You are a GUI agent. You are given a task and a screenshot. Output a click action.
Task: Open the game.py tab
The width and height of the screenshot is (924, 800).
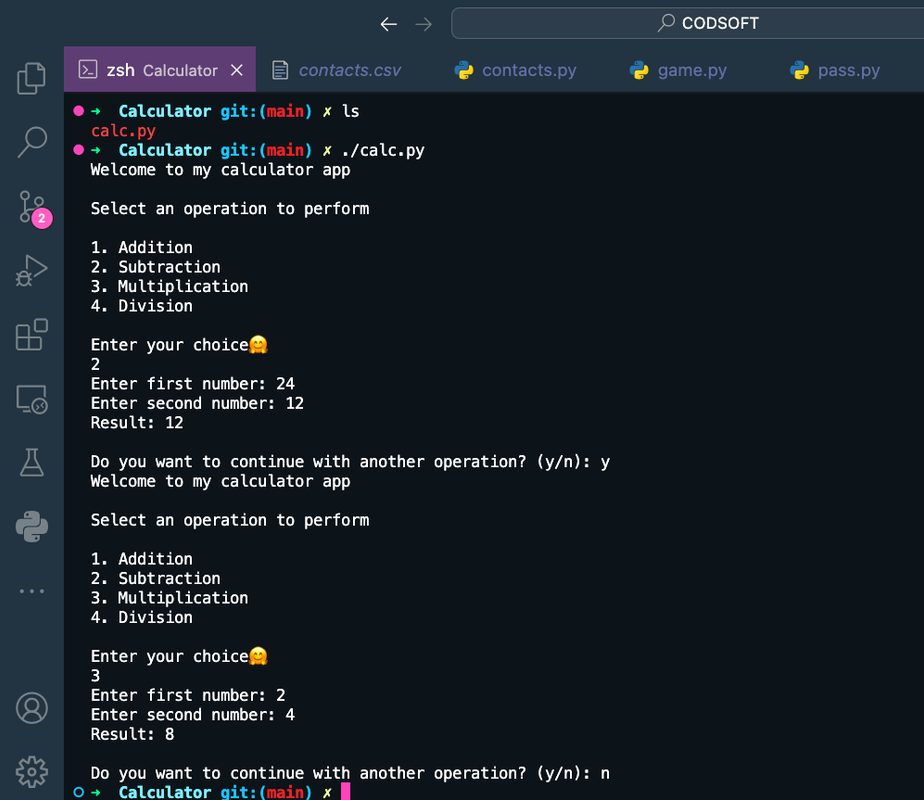[691, 70]
